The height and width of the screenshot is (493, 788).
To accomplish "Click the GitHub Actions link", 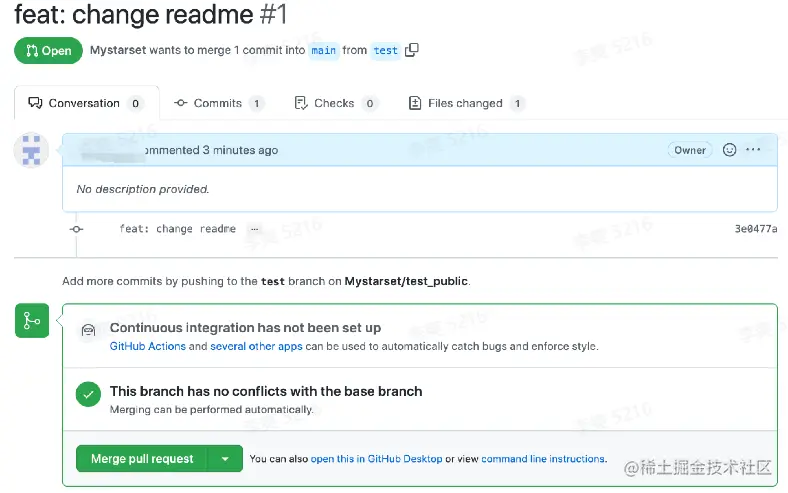I will [x=148, y=346].
